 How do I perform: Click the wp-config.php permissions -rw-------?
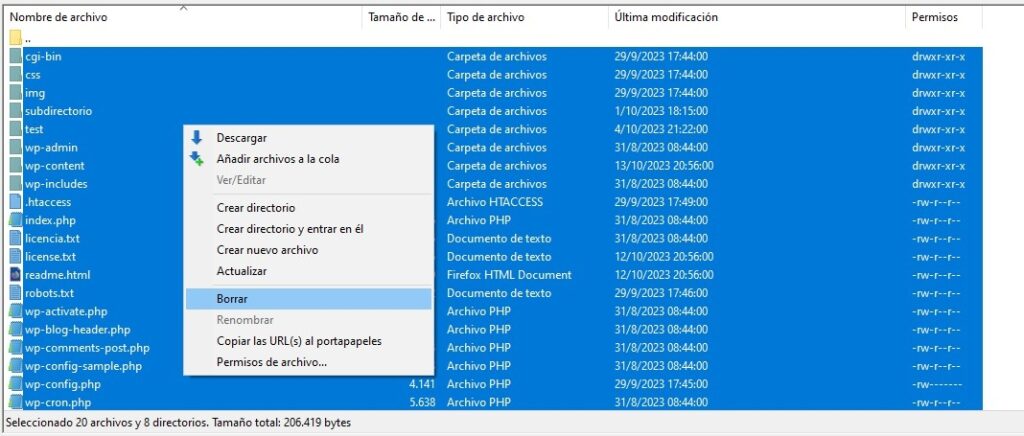936,384
